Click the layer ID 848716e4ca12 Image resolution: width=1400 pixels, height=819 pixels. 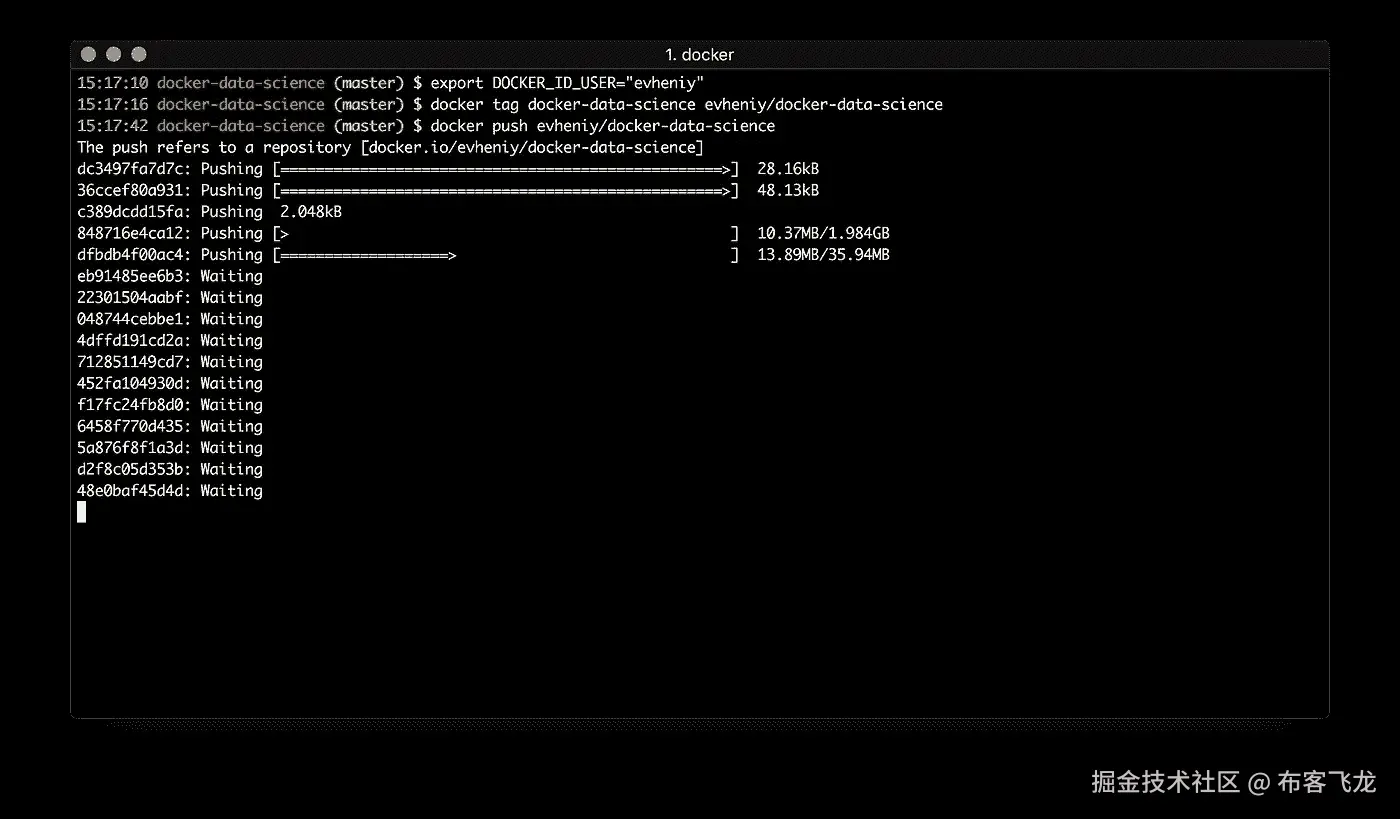[130, 233]
